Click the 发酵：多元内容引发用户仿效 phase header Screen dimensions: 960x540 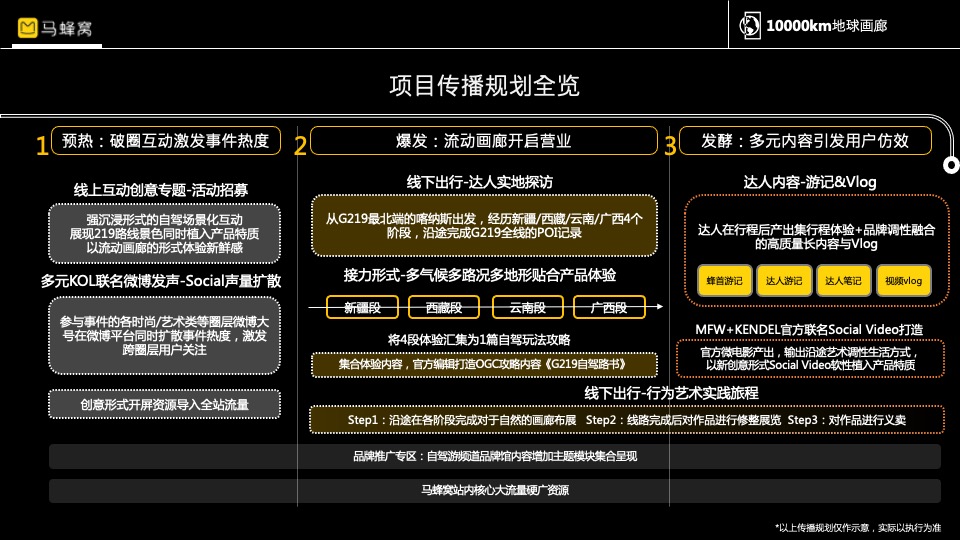[805, 141]
